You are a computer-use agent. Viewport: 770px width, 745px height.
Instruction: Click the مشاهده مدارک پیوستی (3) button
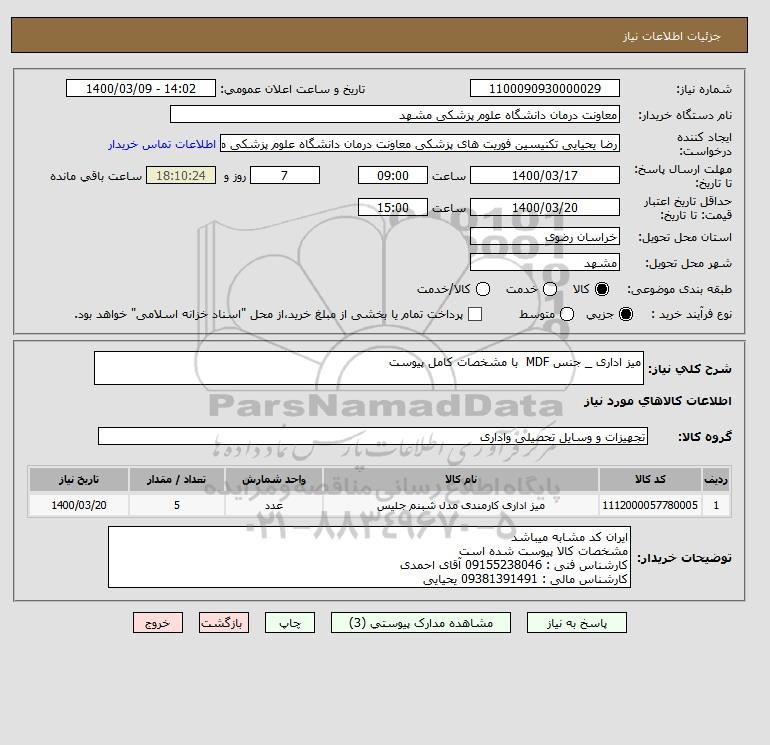421,623
